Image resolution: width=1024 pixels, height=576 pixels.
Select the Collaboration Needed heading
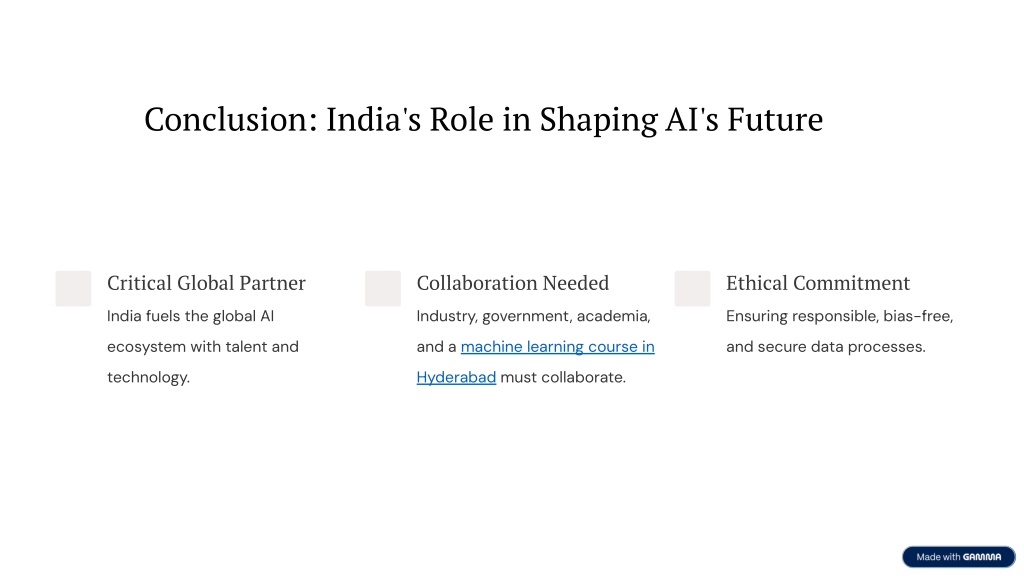[x=513, y=283]
